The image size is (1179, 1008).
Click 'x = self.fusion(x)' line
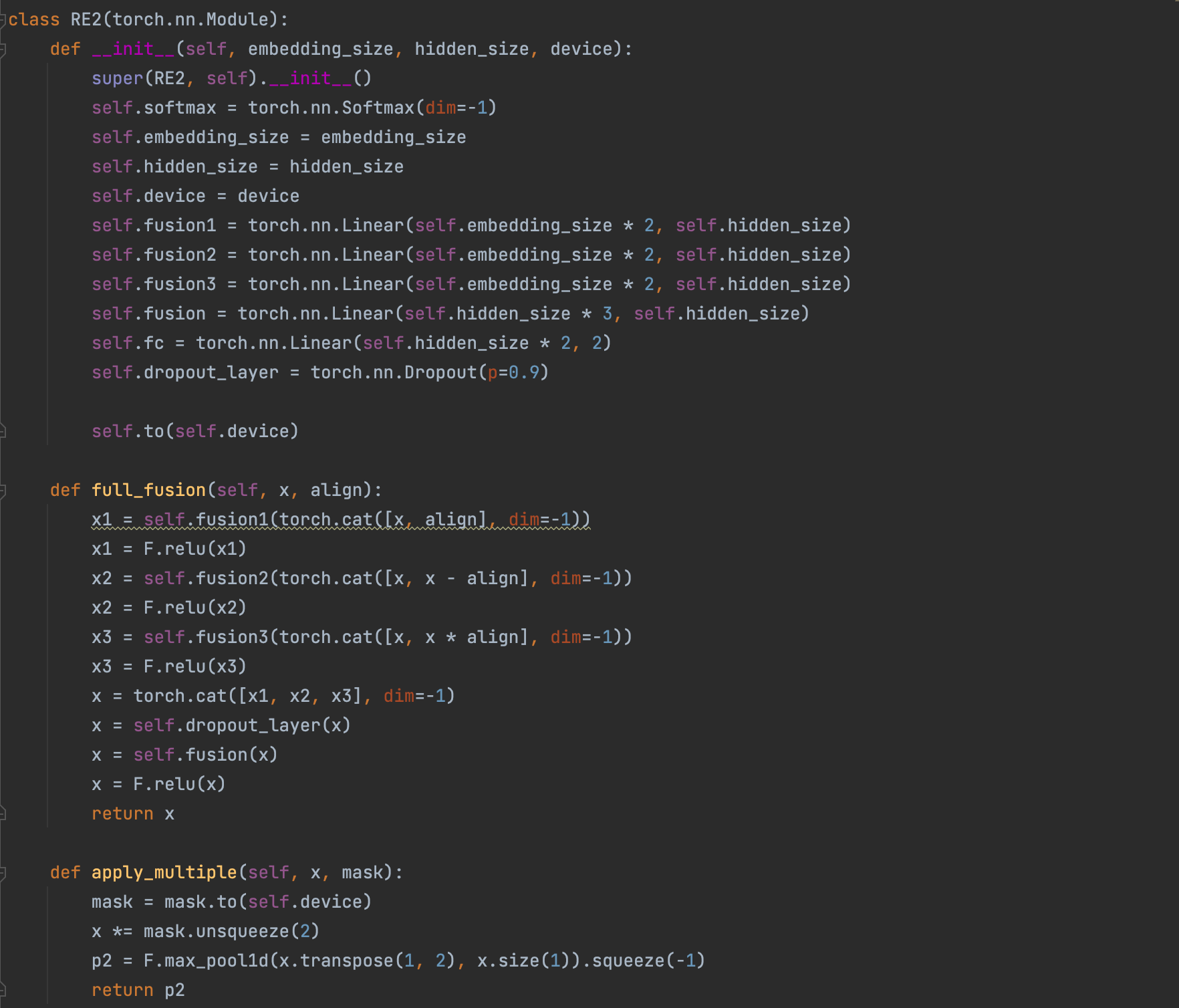184,755
